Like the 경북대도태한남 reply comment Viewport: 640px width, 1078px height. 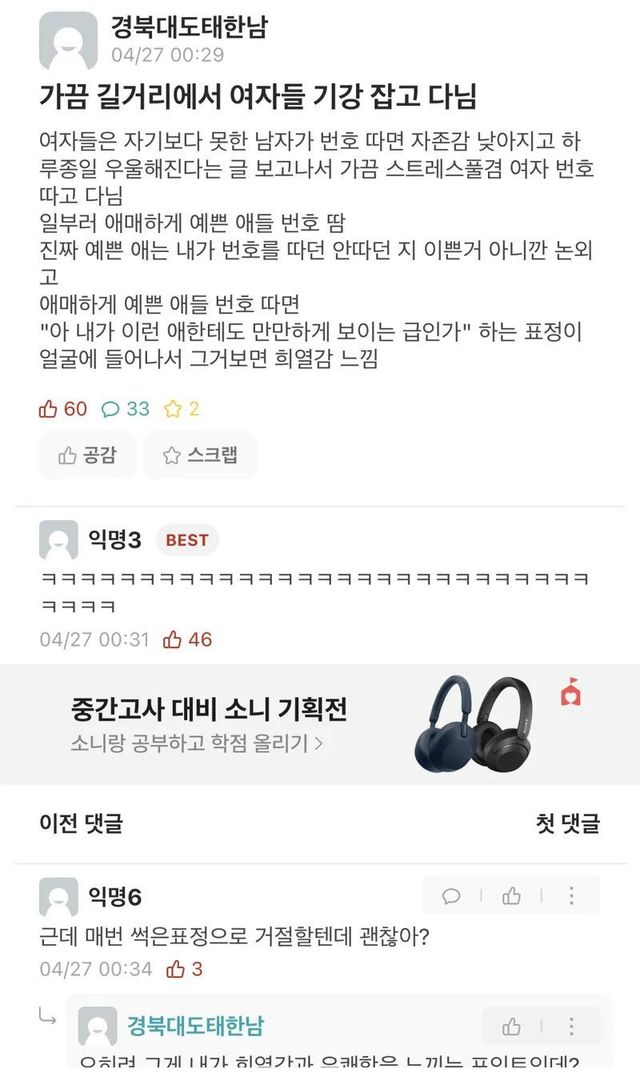point(511,1027)
